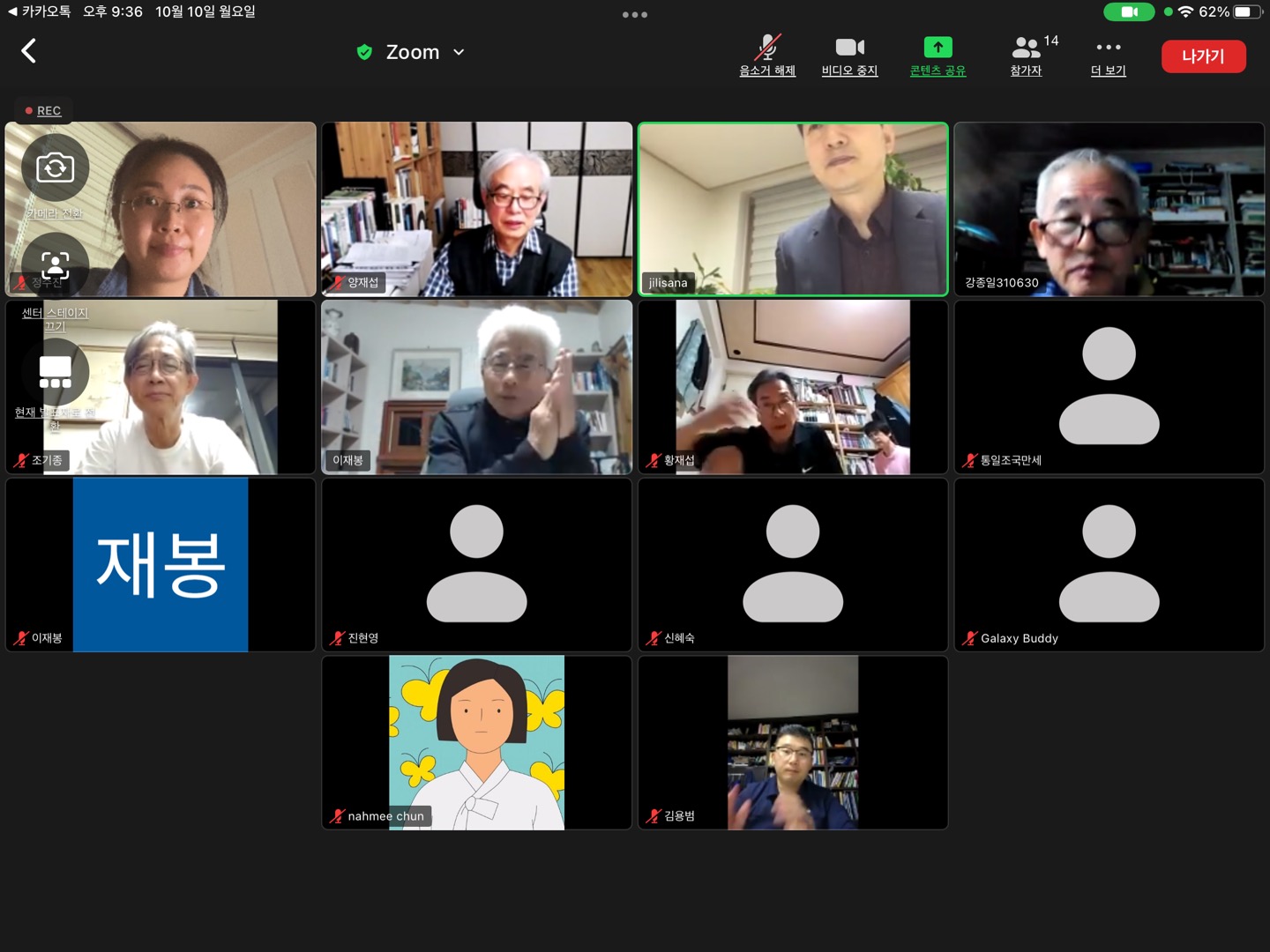
Task: Tap the Galaxy Buddy name label
Action: 1020,638
